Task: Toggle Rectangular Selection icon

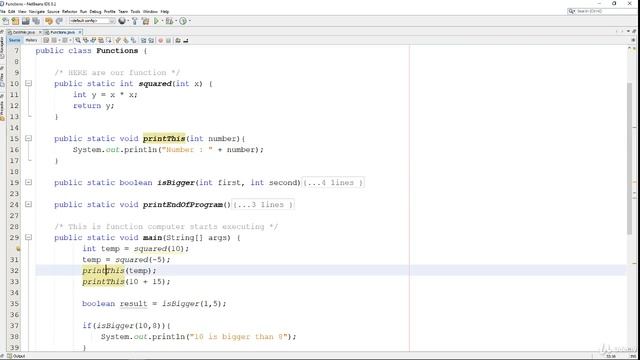Action: point(109,40)
